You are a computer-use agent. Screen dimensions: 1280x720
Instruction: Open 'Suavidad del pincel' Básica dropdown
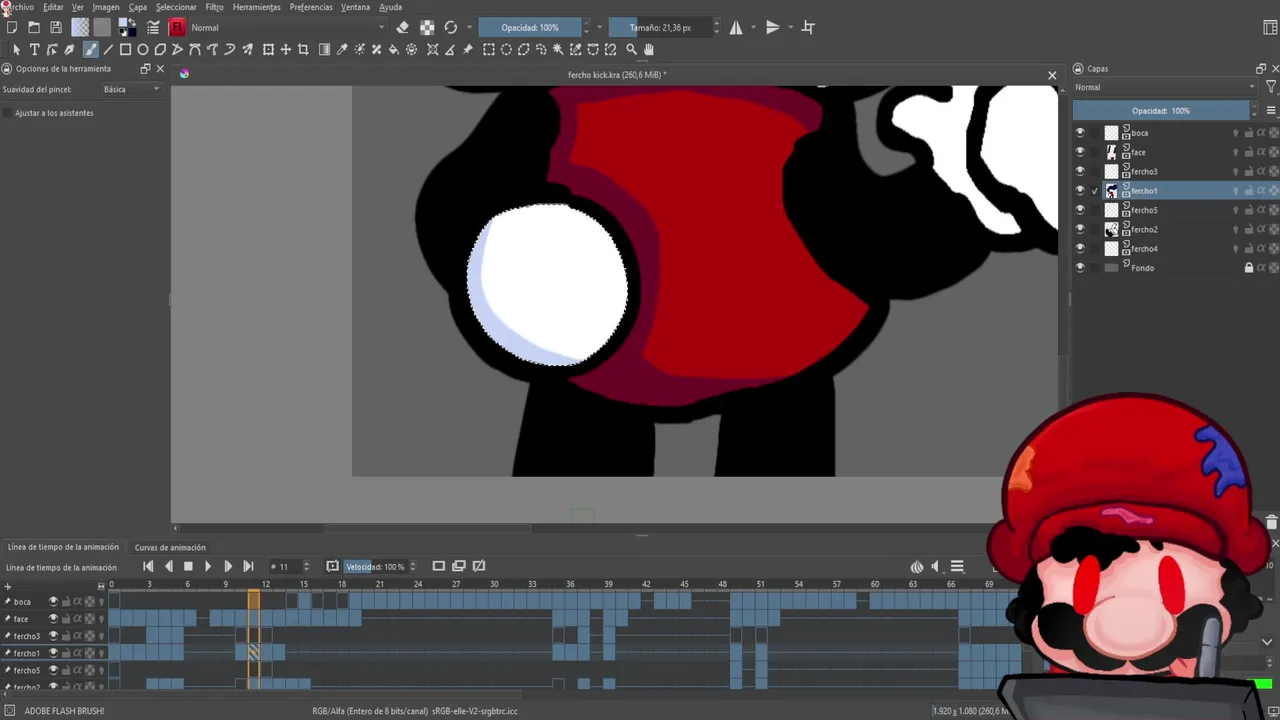point(132,89)
